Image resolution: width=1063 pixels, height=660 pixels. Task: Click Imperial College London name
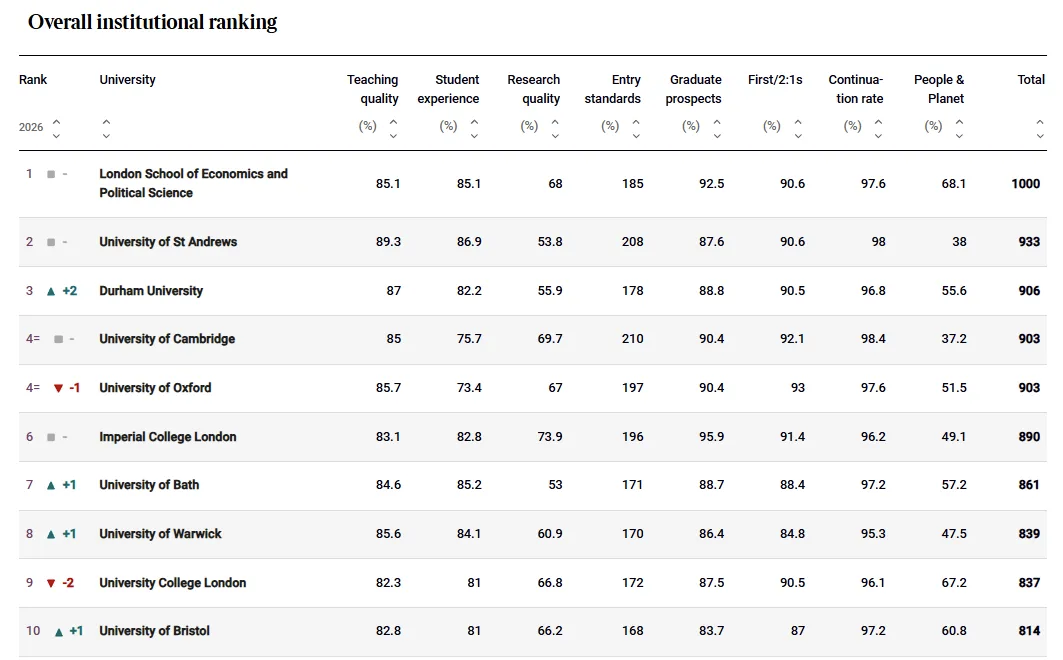[167, 437]
